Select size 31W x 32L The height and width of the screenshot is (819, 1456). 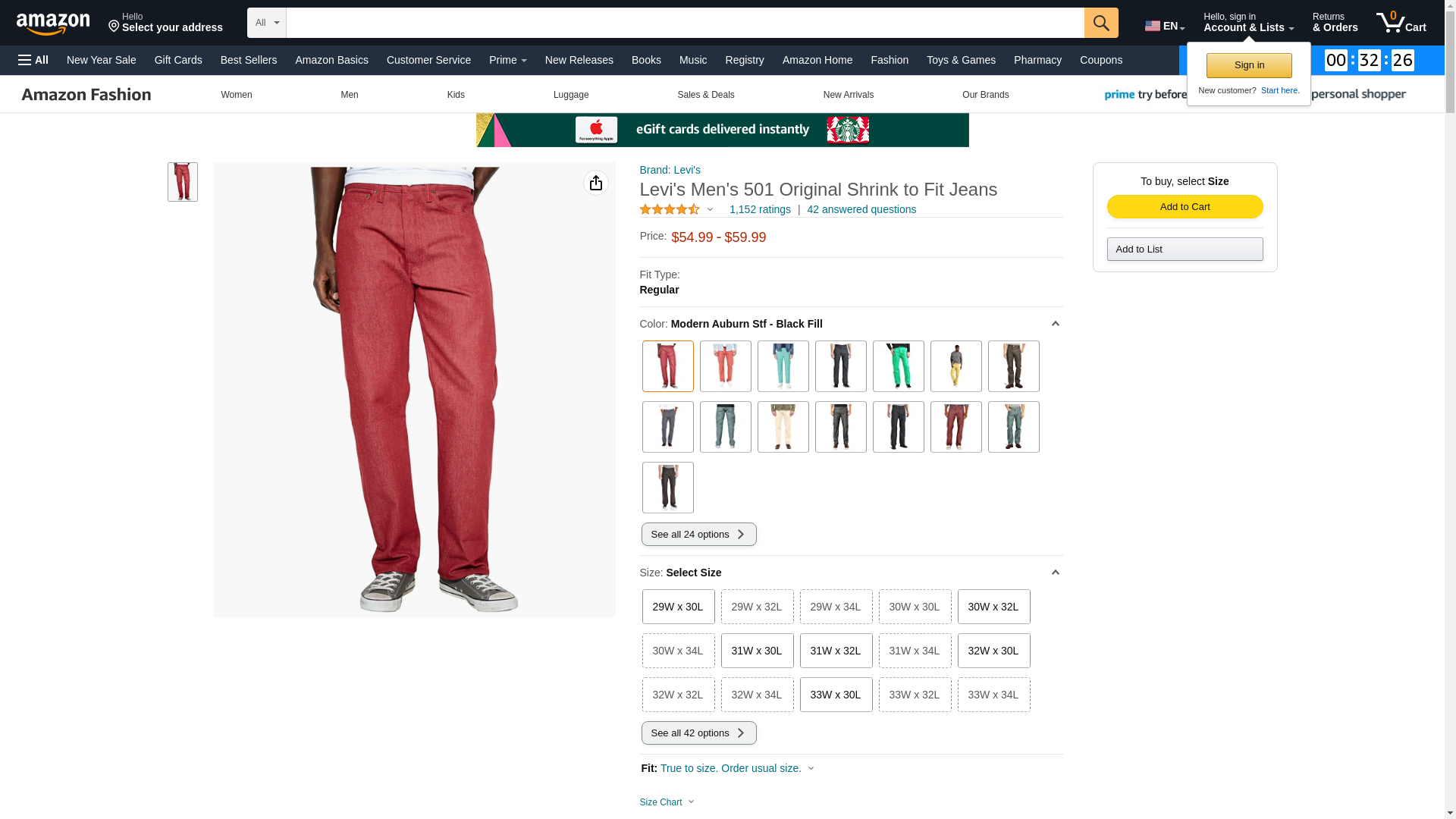tap(836, 651)
